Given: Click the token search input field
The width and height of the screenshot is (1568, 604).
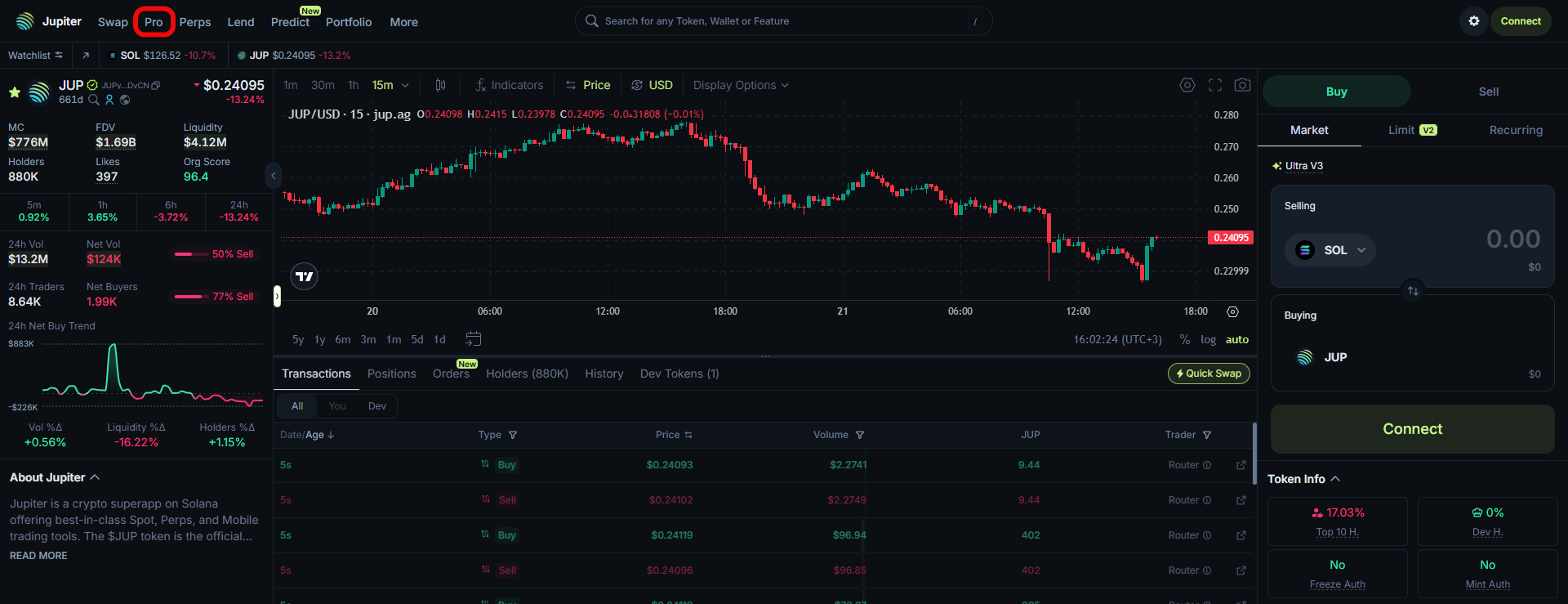Looking at the screenshot, I should tap(782, 21).
